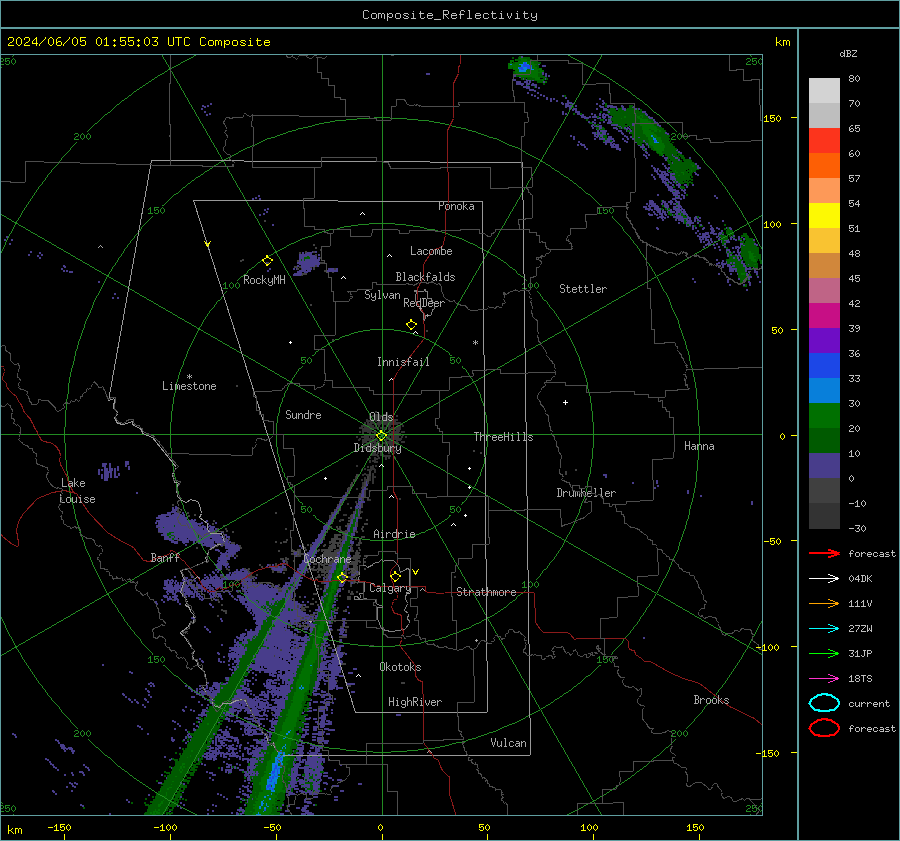This screenshot has width=900, height=841.
Task: Click the Didsbury label
Action: pyautogui.click(x=377, y=448)
